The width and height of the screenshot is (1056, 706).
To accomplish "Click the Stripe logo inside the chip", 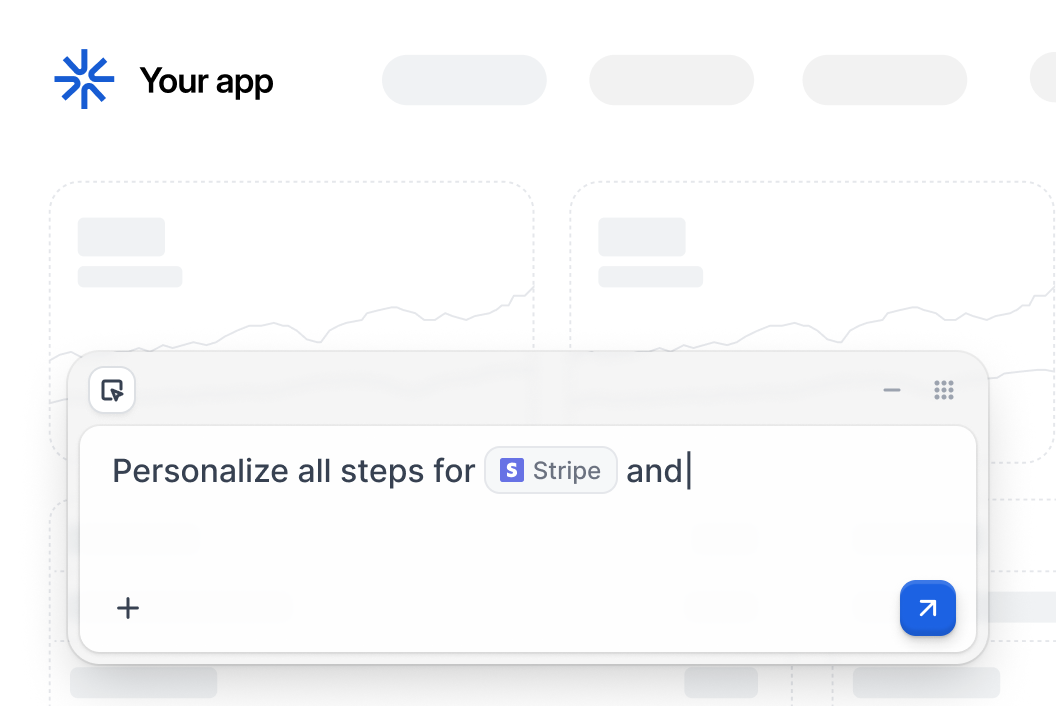I will 511,470.
